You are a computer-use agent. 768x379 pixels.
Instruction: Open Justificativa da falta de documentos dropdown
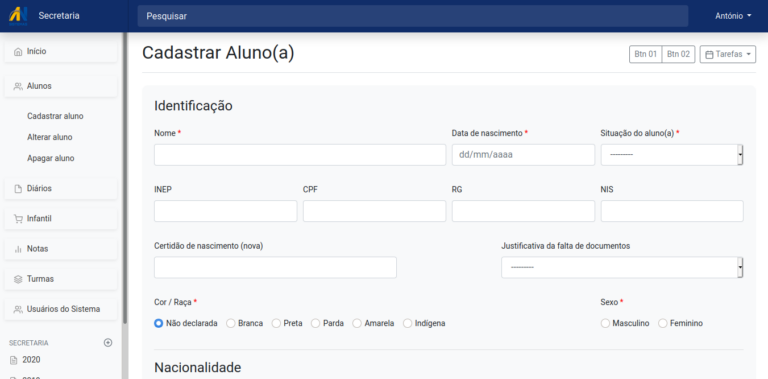pyautogui.click(x=622, y=267)
